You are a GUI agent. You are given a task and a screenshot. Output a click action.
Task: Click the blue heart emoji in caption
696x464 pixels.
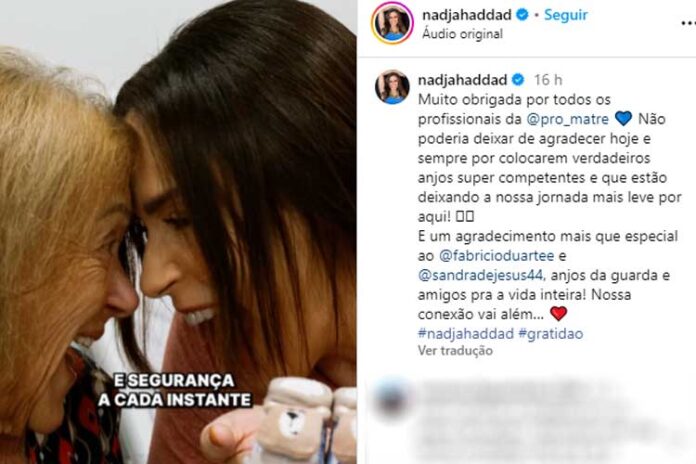pyautogui.click(x=624, y=119)
